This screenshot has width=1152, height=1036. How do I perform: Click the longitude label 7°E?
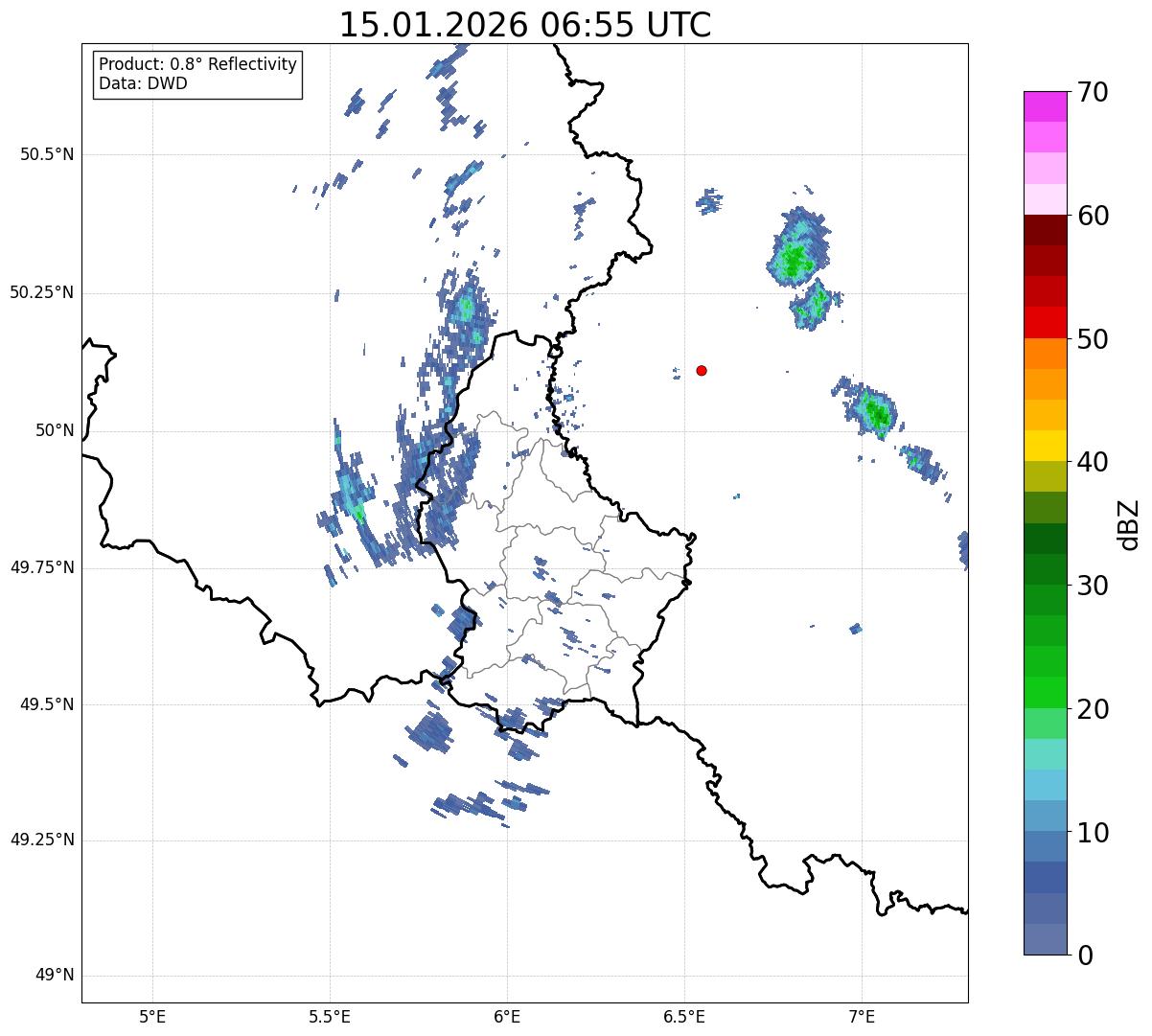[x=862, y=1017]
